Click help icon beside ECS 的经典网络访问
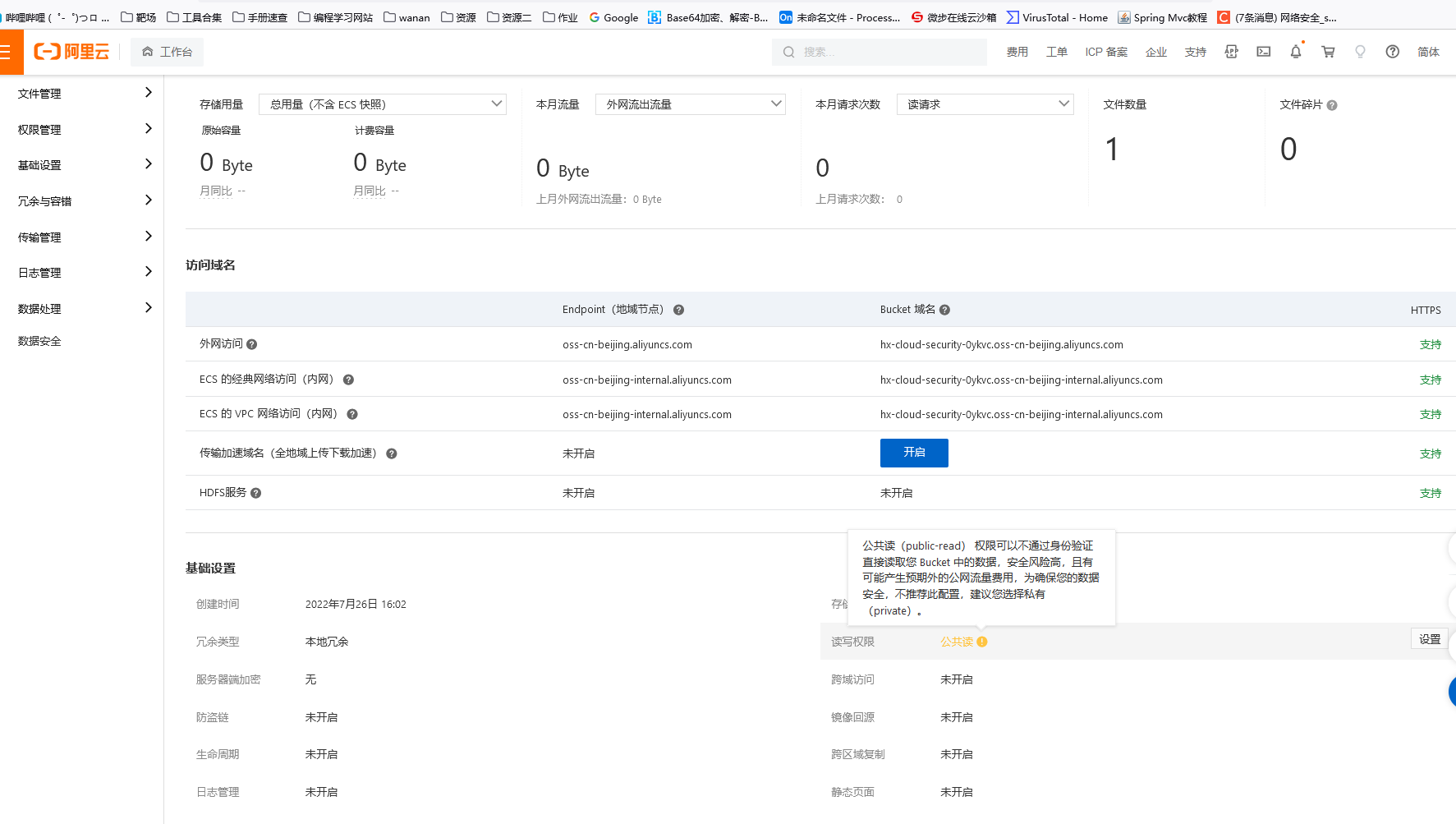The width and height of the screenshot is (1456, 824). (348, 380)
